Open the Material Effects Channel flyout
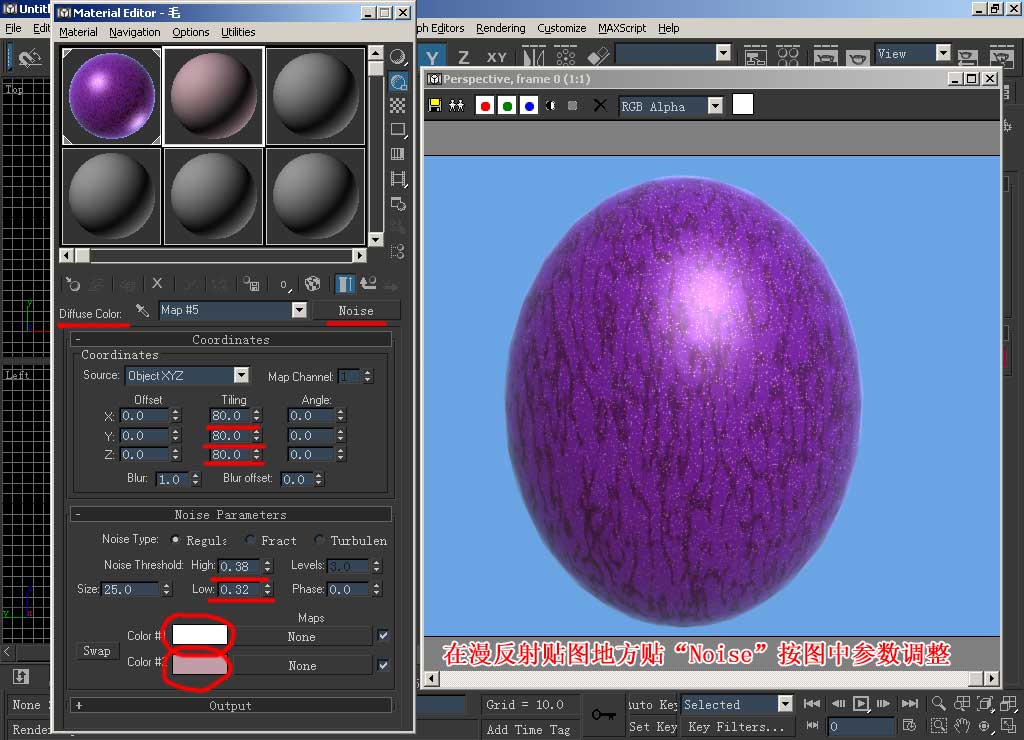Screen dimensions: 1024x740 284,284
